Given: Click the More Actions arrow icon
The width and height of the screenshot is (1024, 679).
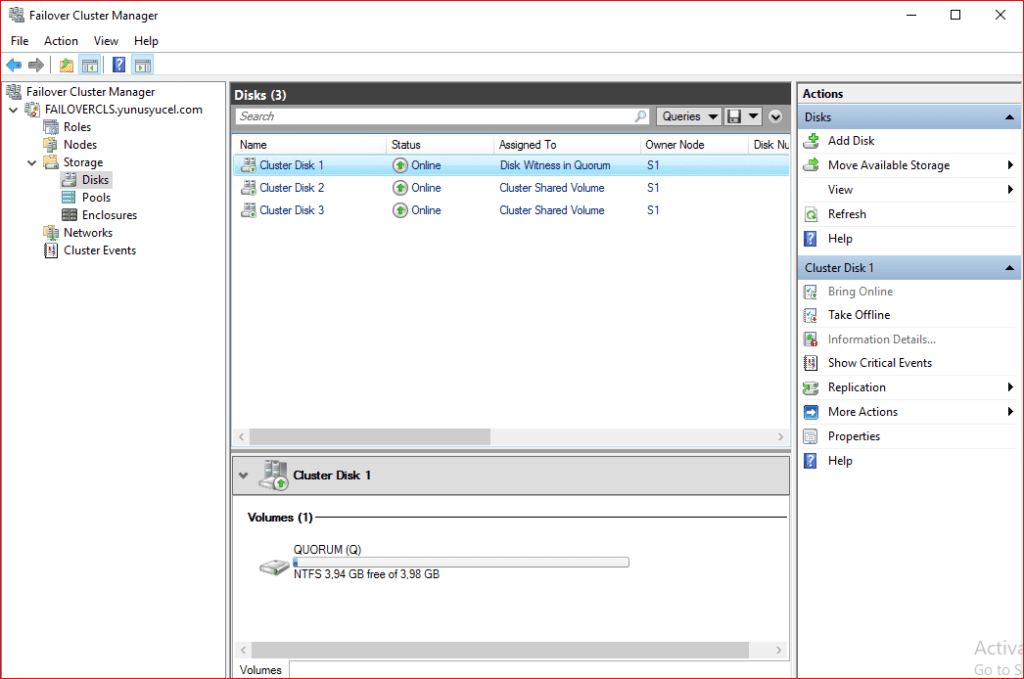Looking at the screenshot, I should point(810,412).
